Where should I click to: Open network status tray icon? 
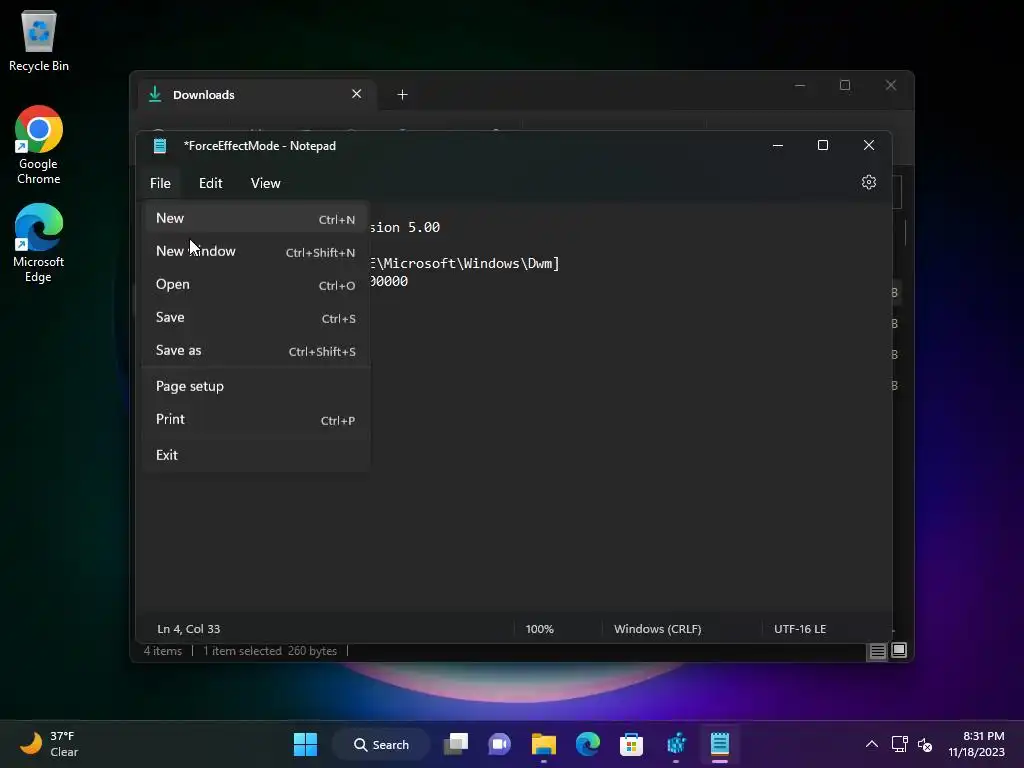899,744
